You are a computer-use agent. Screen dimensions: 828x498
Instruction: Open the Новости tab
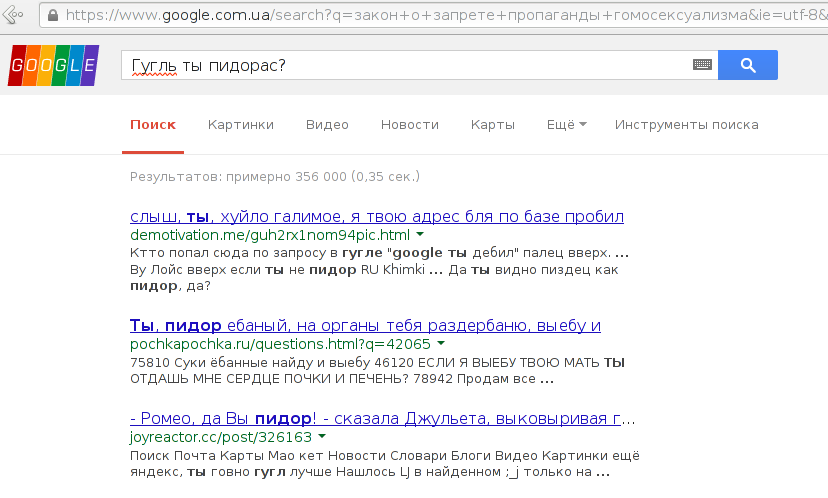point(410,125)
